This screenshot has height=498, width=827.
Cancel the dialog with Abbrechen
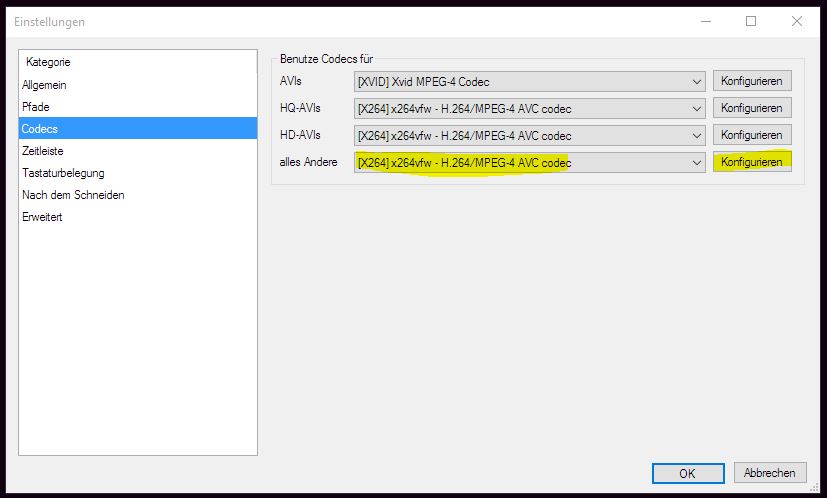(x=770, y=473)
